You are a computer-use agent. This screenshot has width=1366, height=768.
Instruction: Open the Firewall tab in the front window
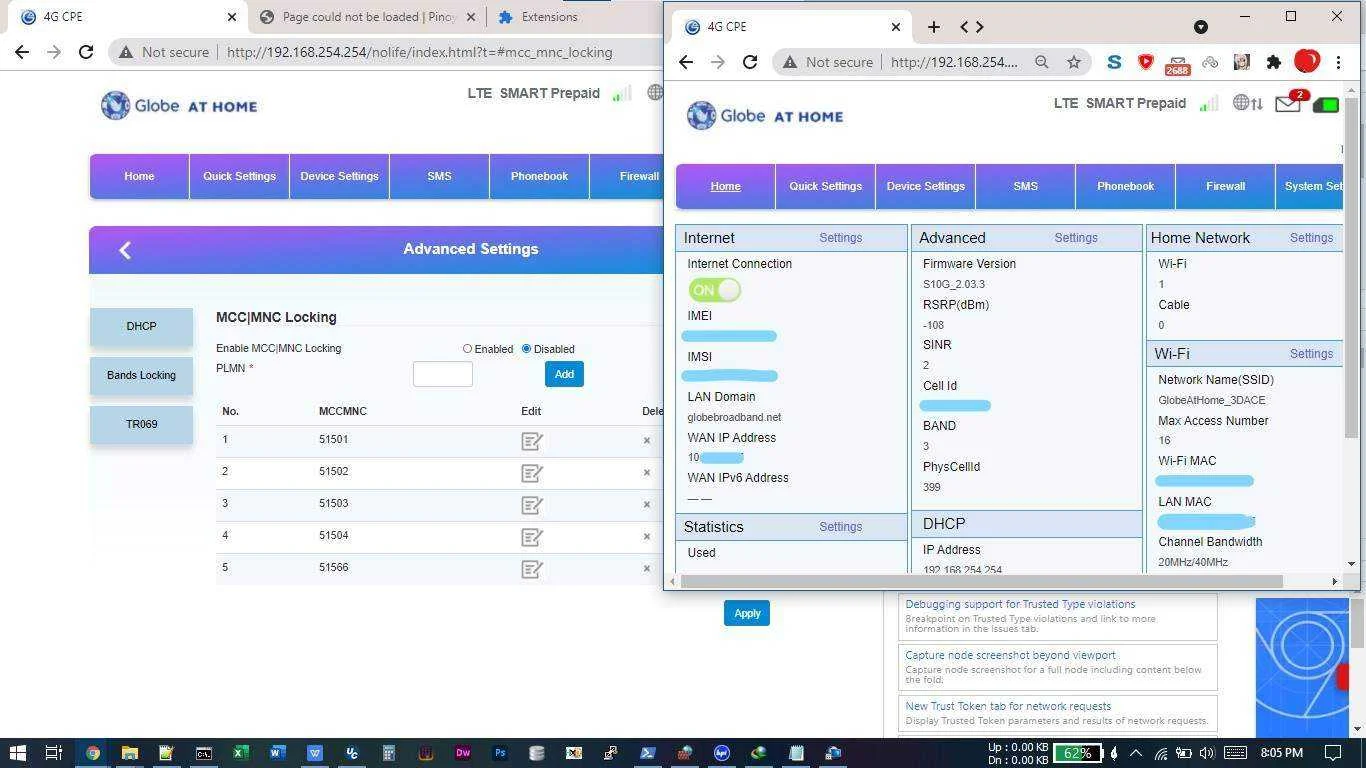[x=1225, y=186]
